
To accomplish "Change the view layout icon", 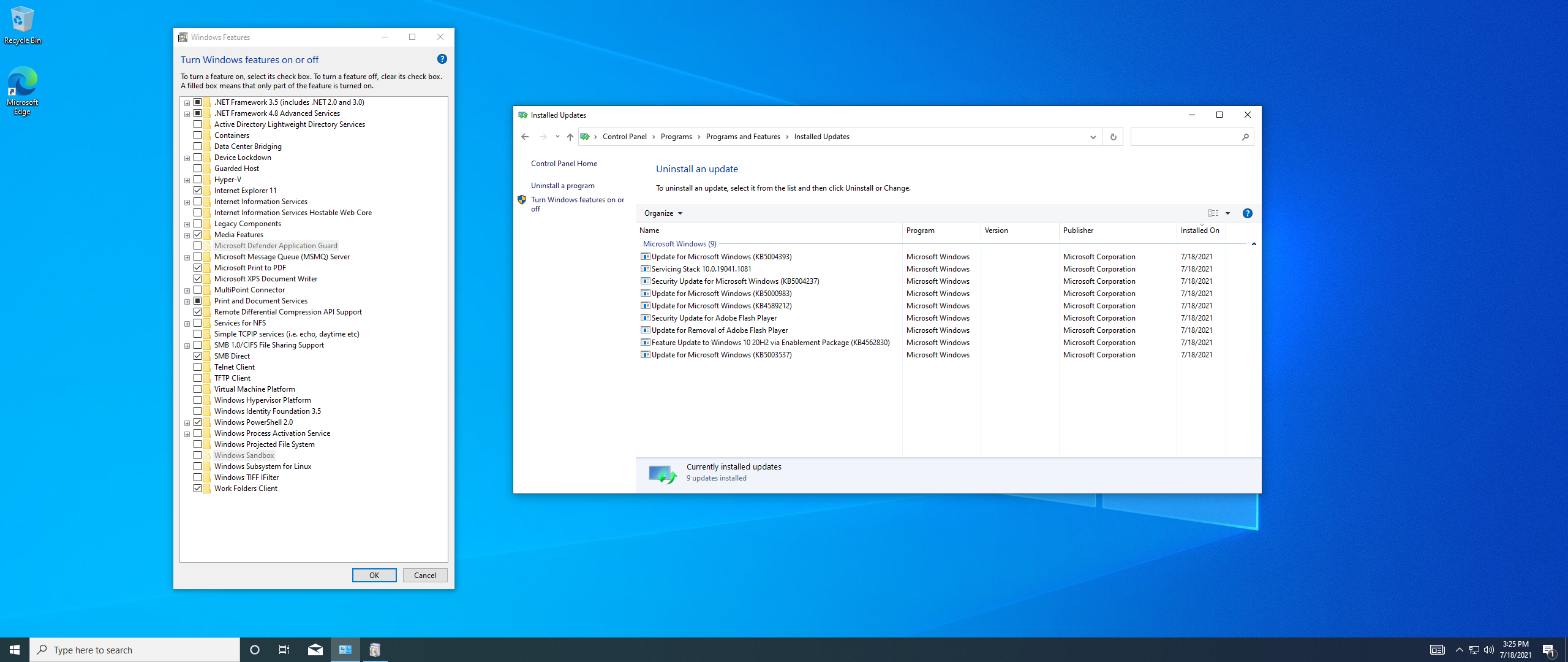I will coord(1213,213).
